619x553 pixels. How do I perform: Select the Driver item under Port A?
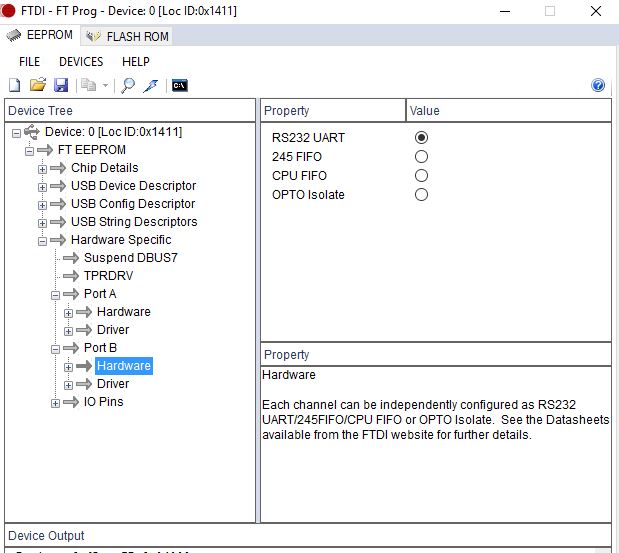113,330
